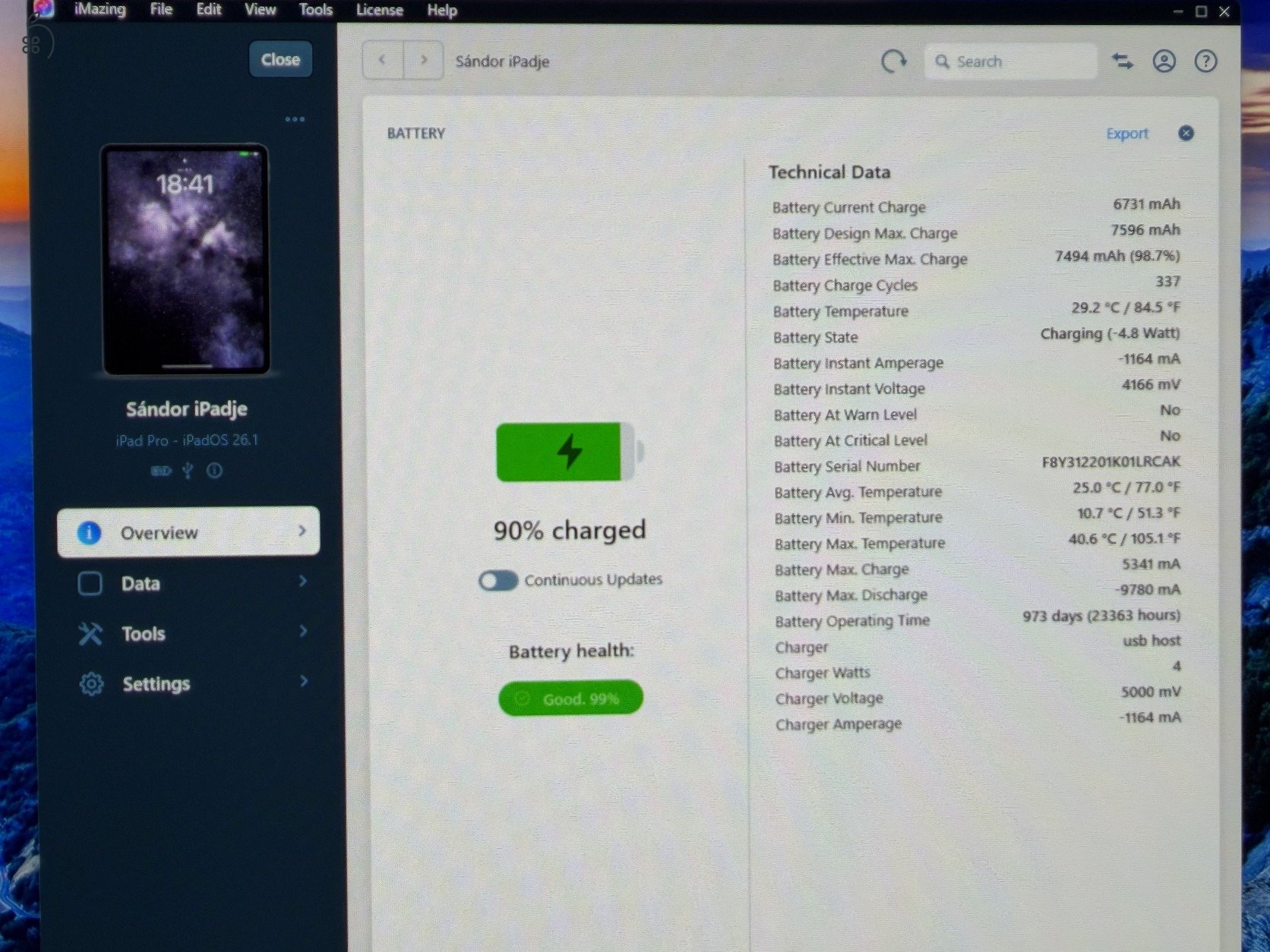Open the three-dots device options menu
The width and height of the screenshot is (1270, 952).
coord(295,119)
